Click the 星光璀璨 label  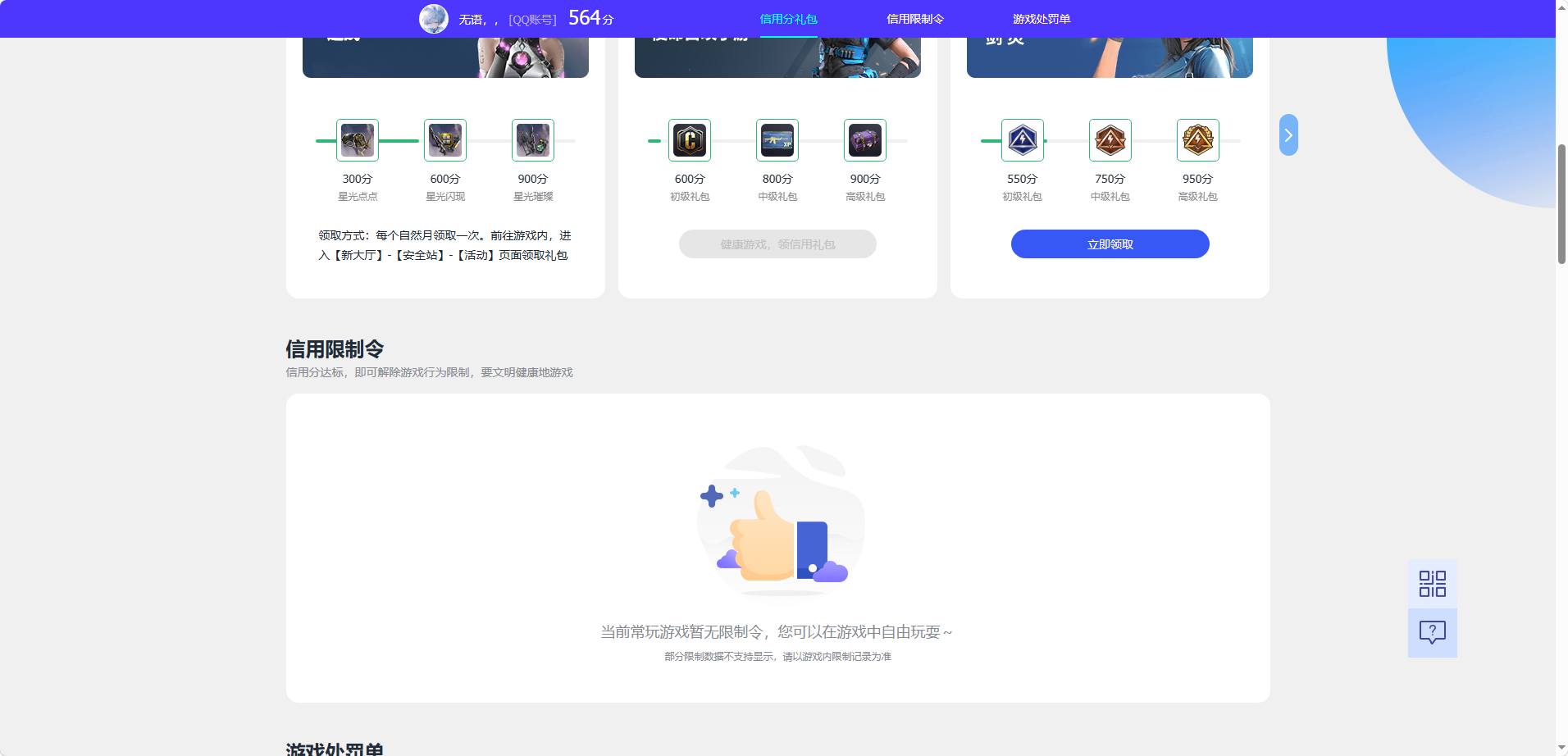(x=533, y=197)
